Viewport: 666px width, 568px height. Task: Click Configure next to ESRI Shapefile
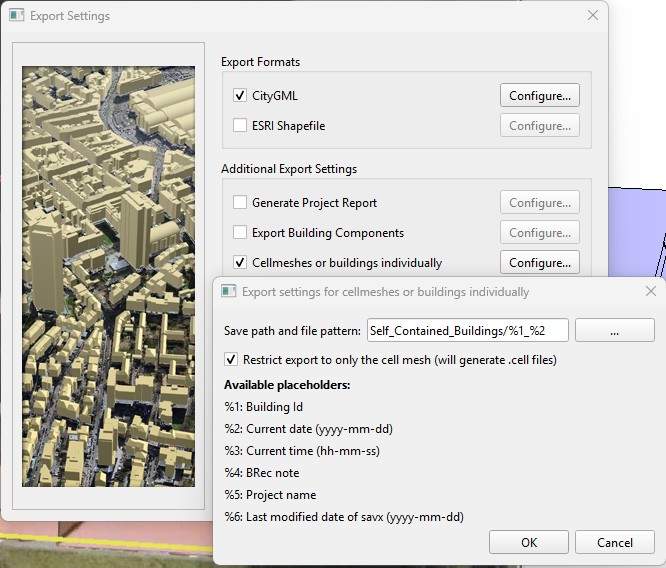pyautogui.click(x=539, y=126)
